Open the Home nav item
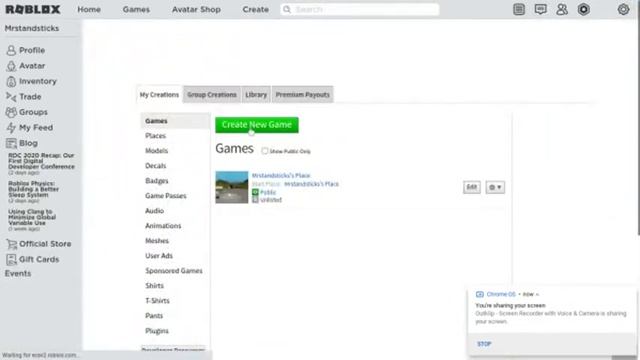Screen dimensions: 640x360 [89, 9]
